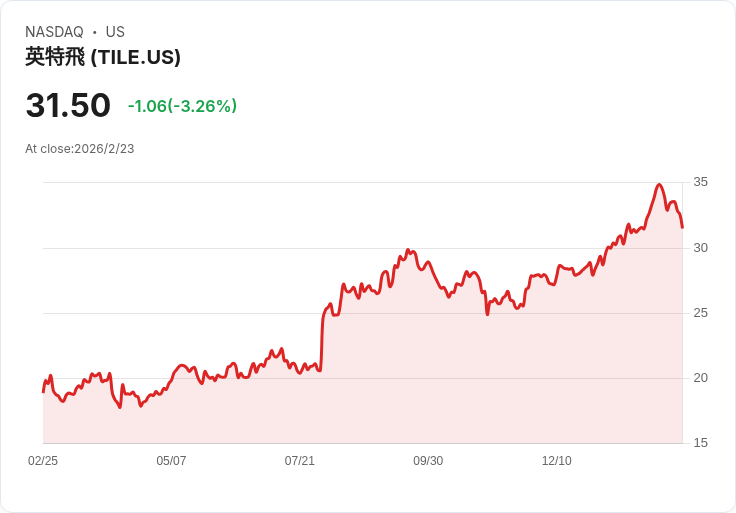Viewport: 736px width, 513px height.
Task: Click the At close date text
Action: [x=80, y=149]
